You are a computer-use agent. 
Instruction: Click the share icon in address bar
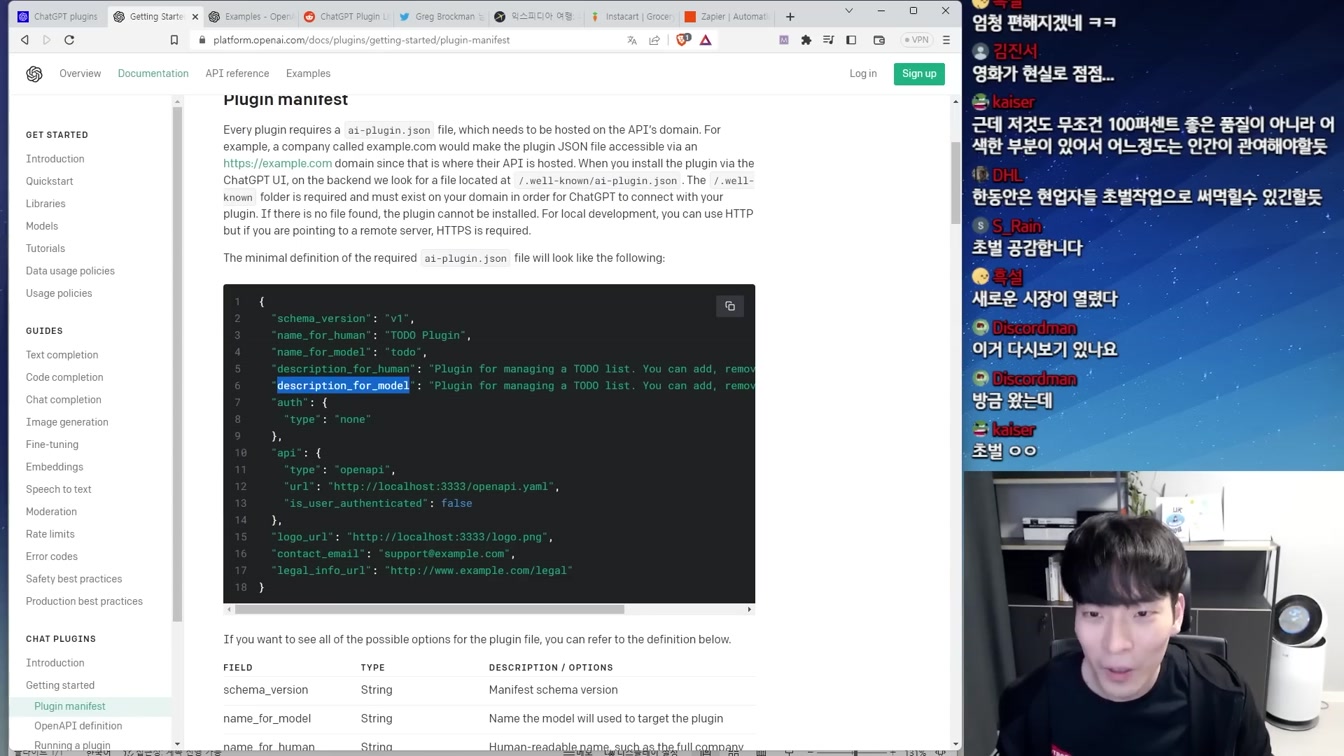click(x=655, y=40)
